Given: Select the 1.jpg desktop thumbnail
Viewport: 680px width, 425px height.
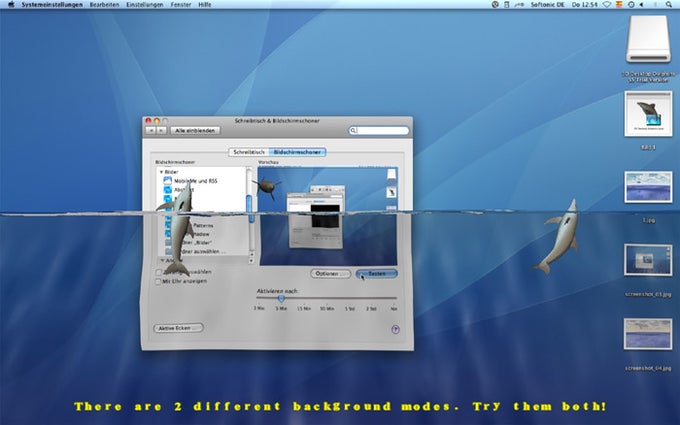Looking at the screenshot, I should (x=648, y=187).
